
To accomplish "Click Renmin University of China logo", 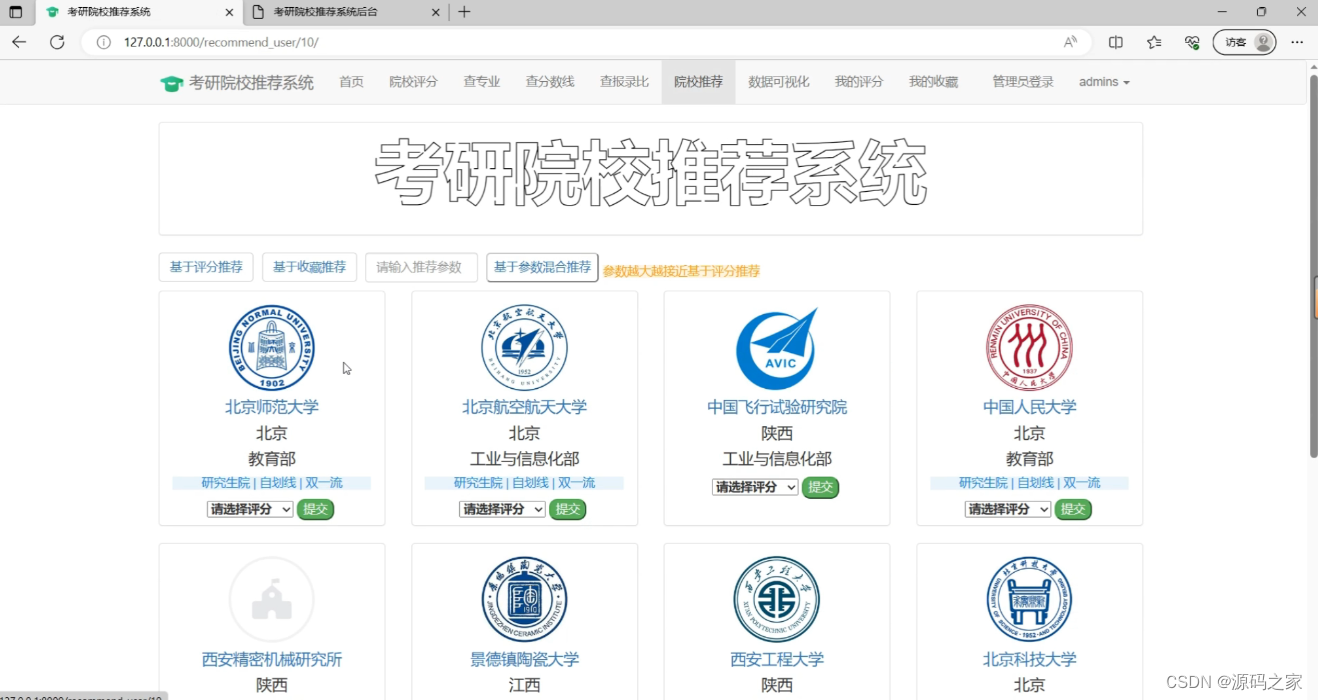I will [x=1029, y=348].
